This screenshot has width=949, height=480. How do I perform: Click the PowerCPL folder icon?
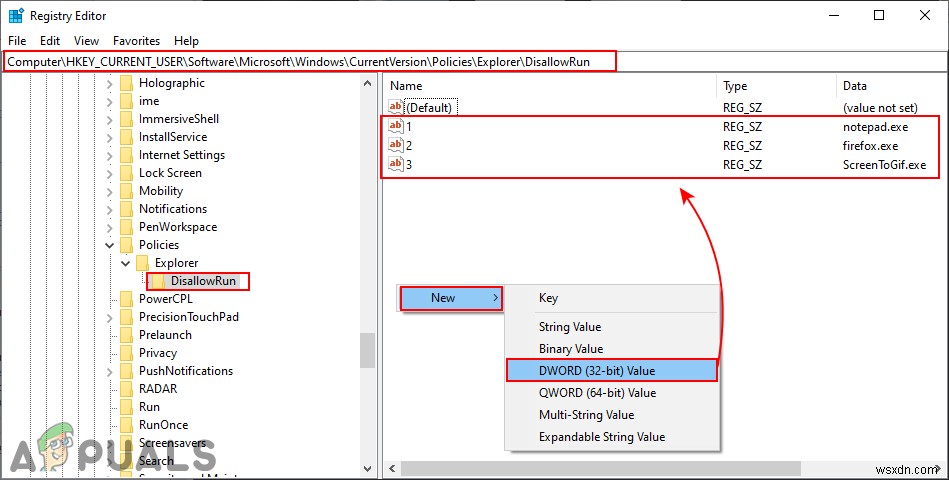coord(126,298)
